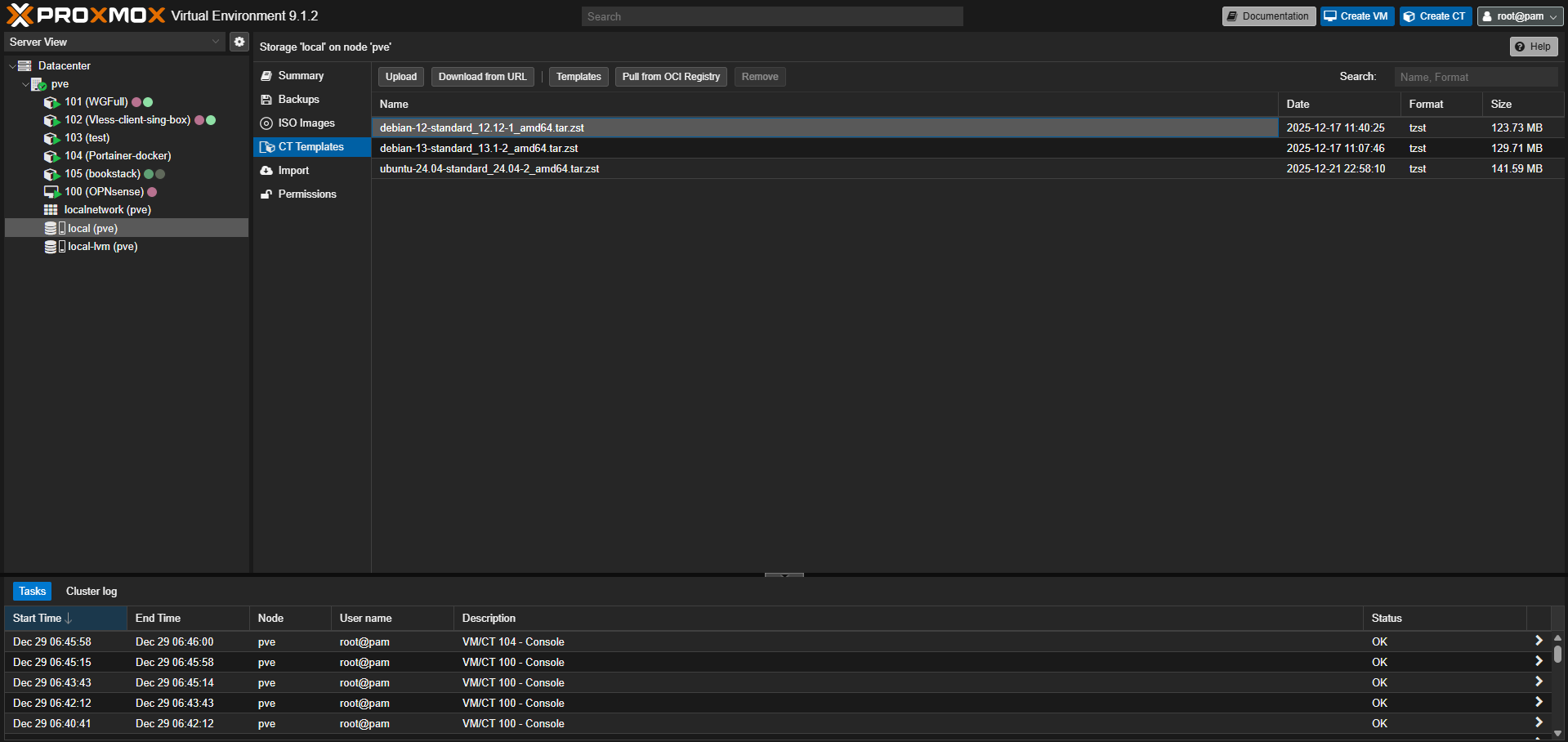Collapse the pve node tree
This screenshot has height=742, width=1568.
pyautogui.click(x=25, y=84)
